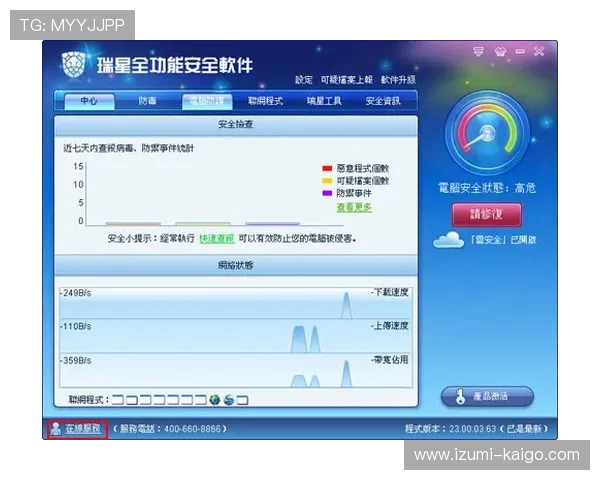Click the 下載速度 traffic graph
Screen dimensions: 600x480
click(x=236, y=303)
